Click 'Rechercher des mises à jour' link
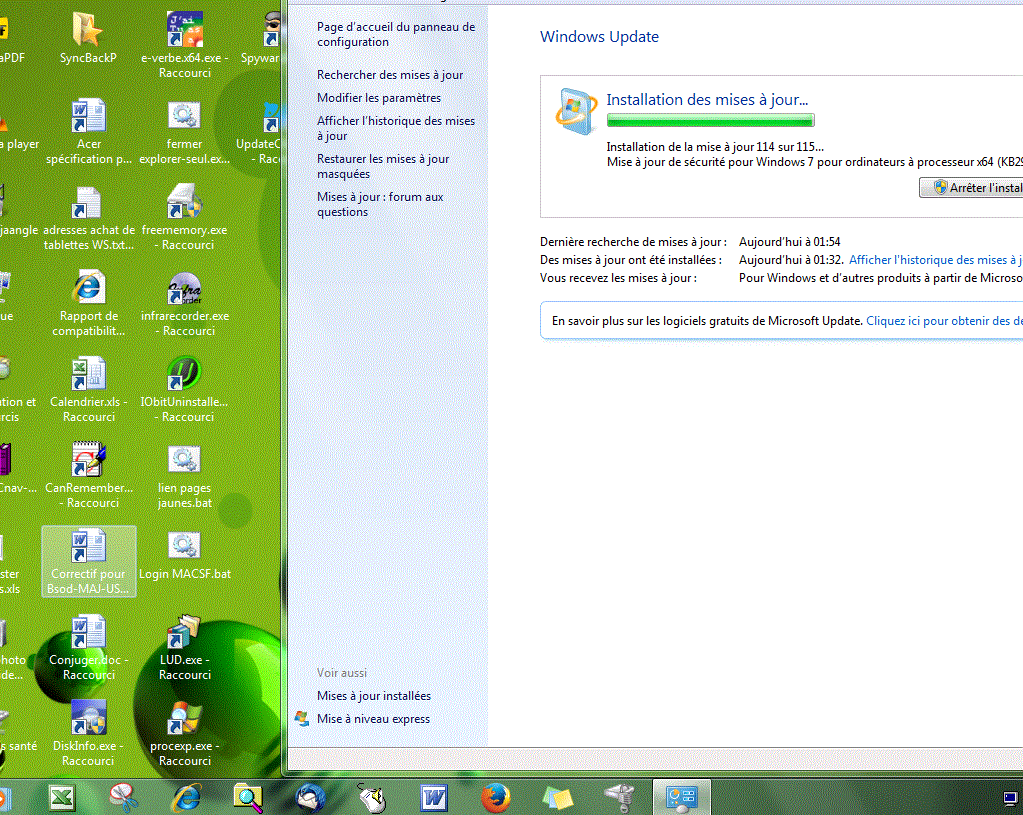Image resolution: width=1023 pixels, height=815 pixels. click(x=390, y=75)
